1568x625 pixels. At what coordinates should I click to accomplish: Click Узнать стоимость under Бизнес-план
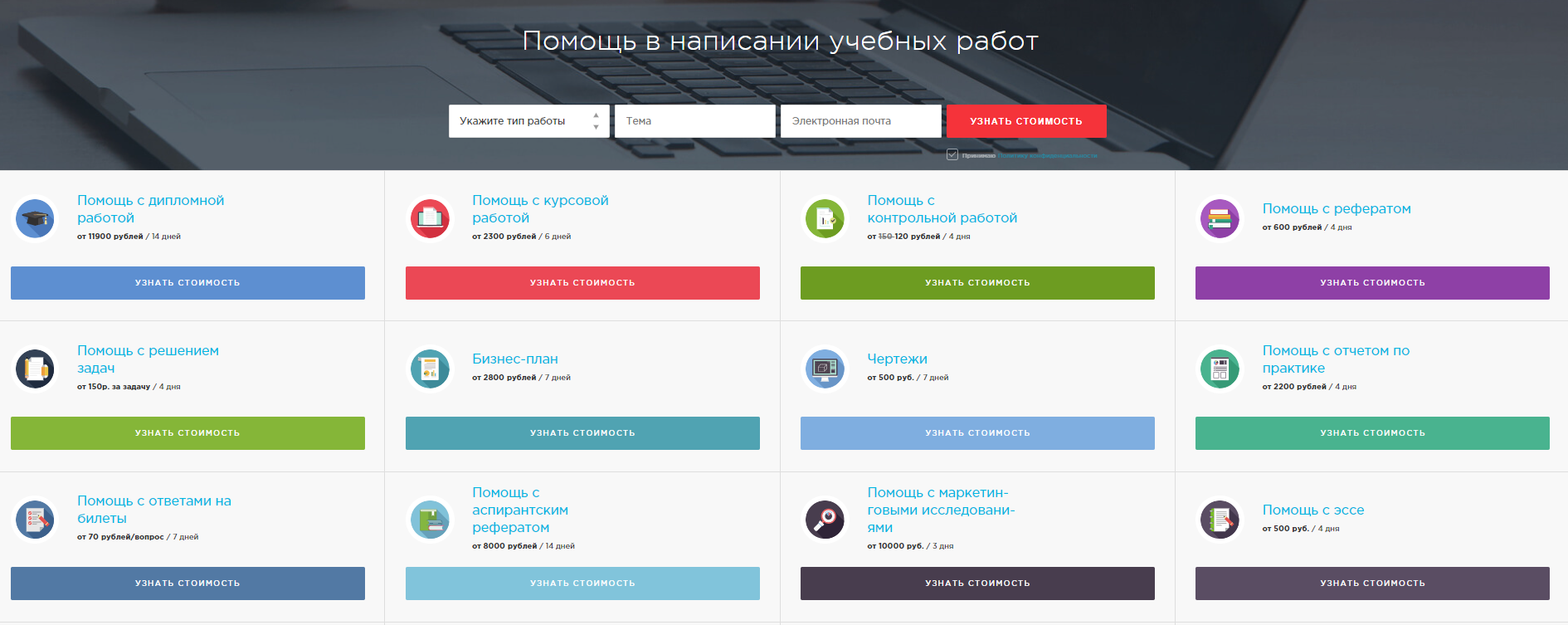tap(582, 433)
